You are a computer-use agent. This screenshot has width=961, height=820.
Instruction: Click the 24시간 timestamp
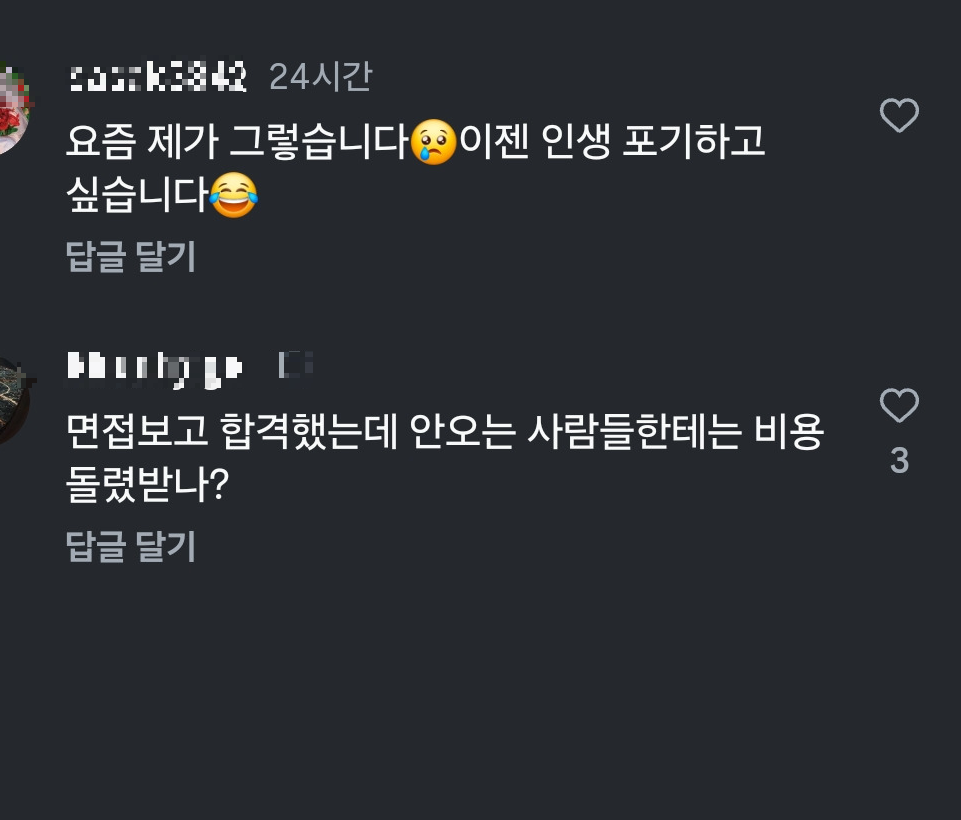[x=320, y=77]
